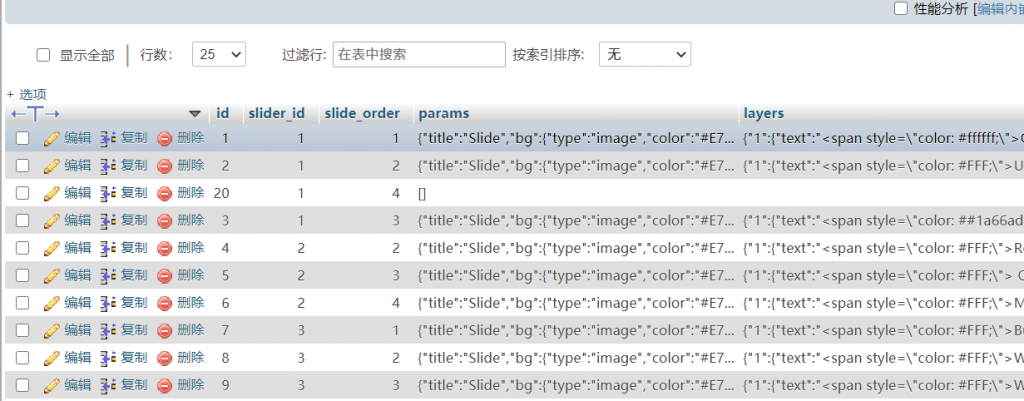Open the + 选项 options link
The height and width of the screenshot is (401, 1024).
(26, 94)
